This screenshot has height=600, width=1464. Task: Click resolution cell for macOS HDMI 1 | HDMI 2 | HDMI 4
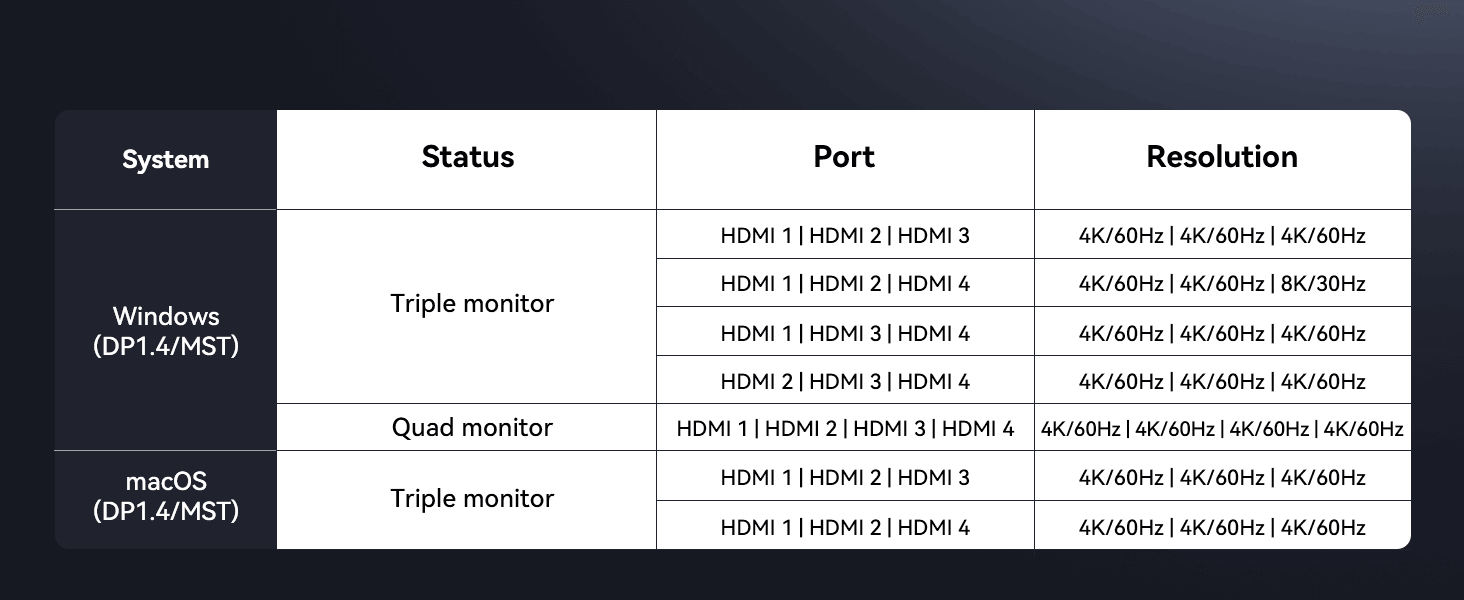[1222, 527]
